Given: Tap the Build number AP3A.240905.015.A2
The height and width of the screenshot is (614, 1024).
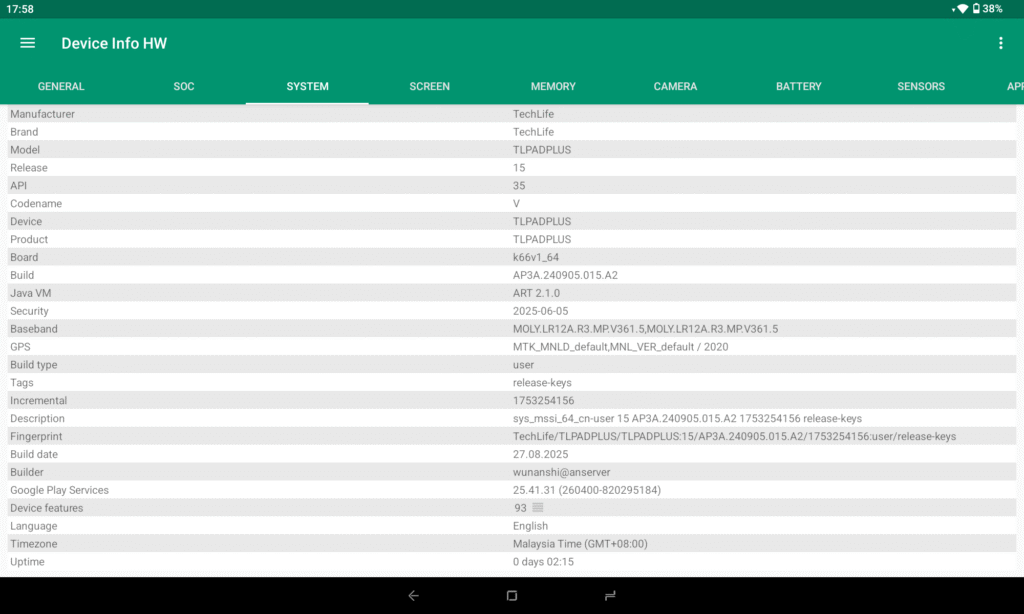Looking at the screenshot, I should [565, 275].
